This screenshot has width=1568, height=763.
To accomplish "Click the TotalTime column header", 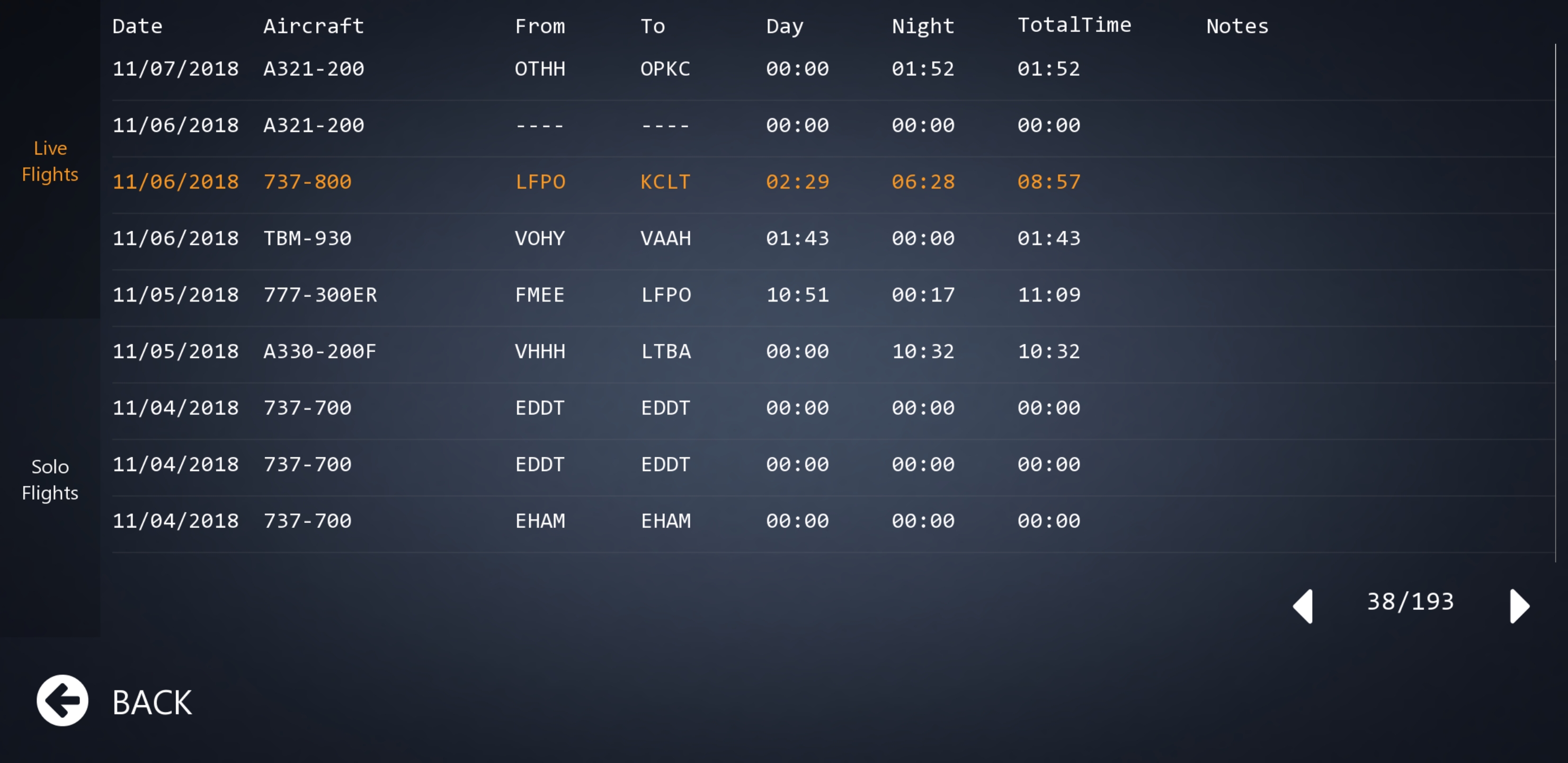I will click(1074, 25).
